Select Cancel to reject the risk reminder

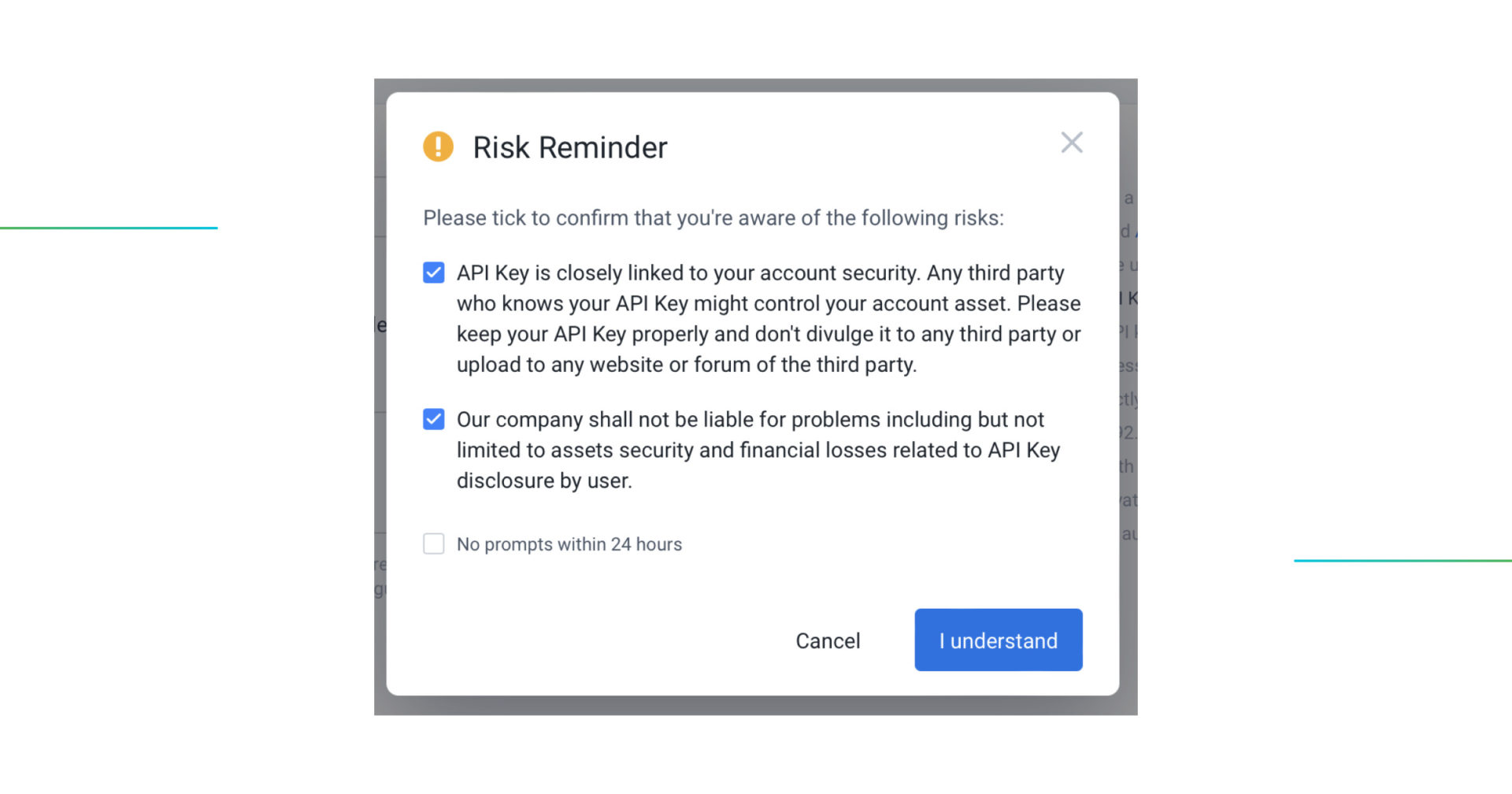point(828,640)
